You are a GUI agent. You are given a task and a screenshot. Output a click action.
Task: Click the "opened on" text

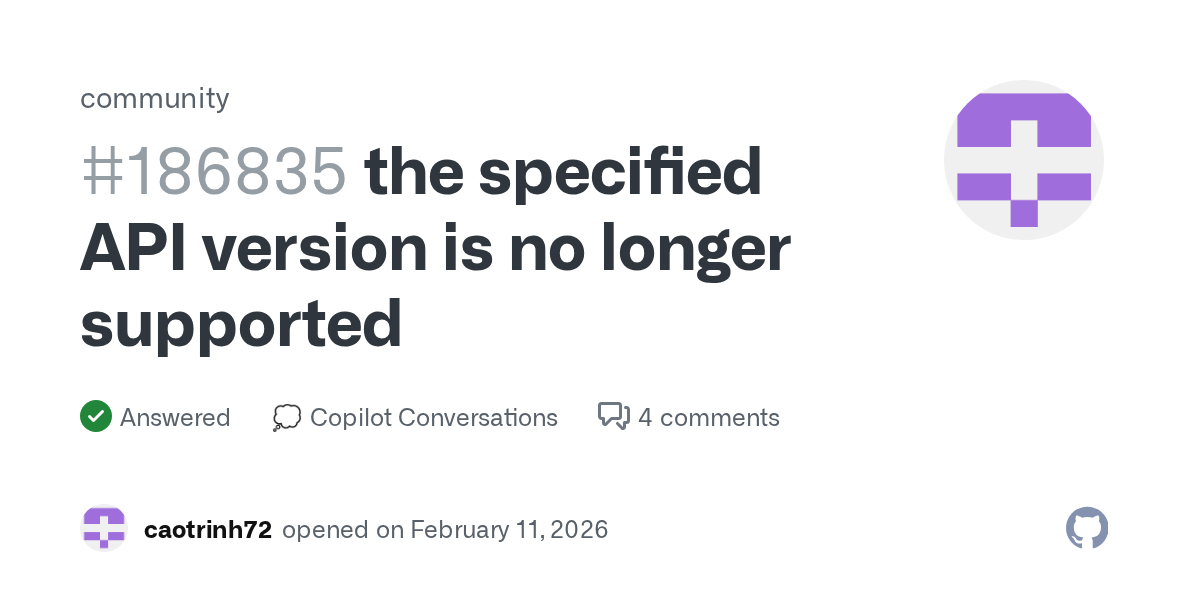[342, 529]
